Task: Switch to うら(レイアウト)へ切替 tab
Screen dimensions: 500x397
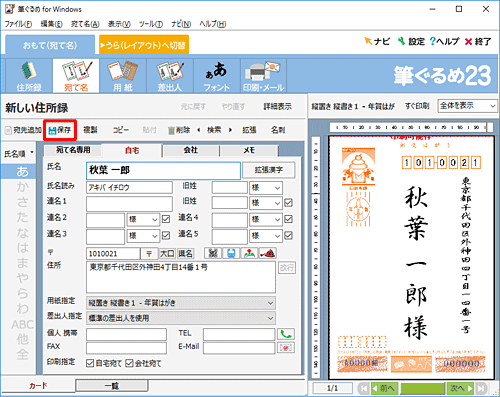Action: tap(144, 45)
